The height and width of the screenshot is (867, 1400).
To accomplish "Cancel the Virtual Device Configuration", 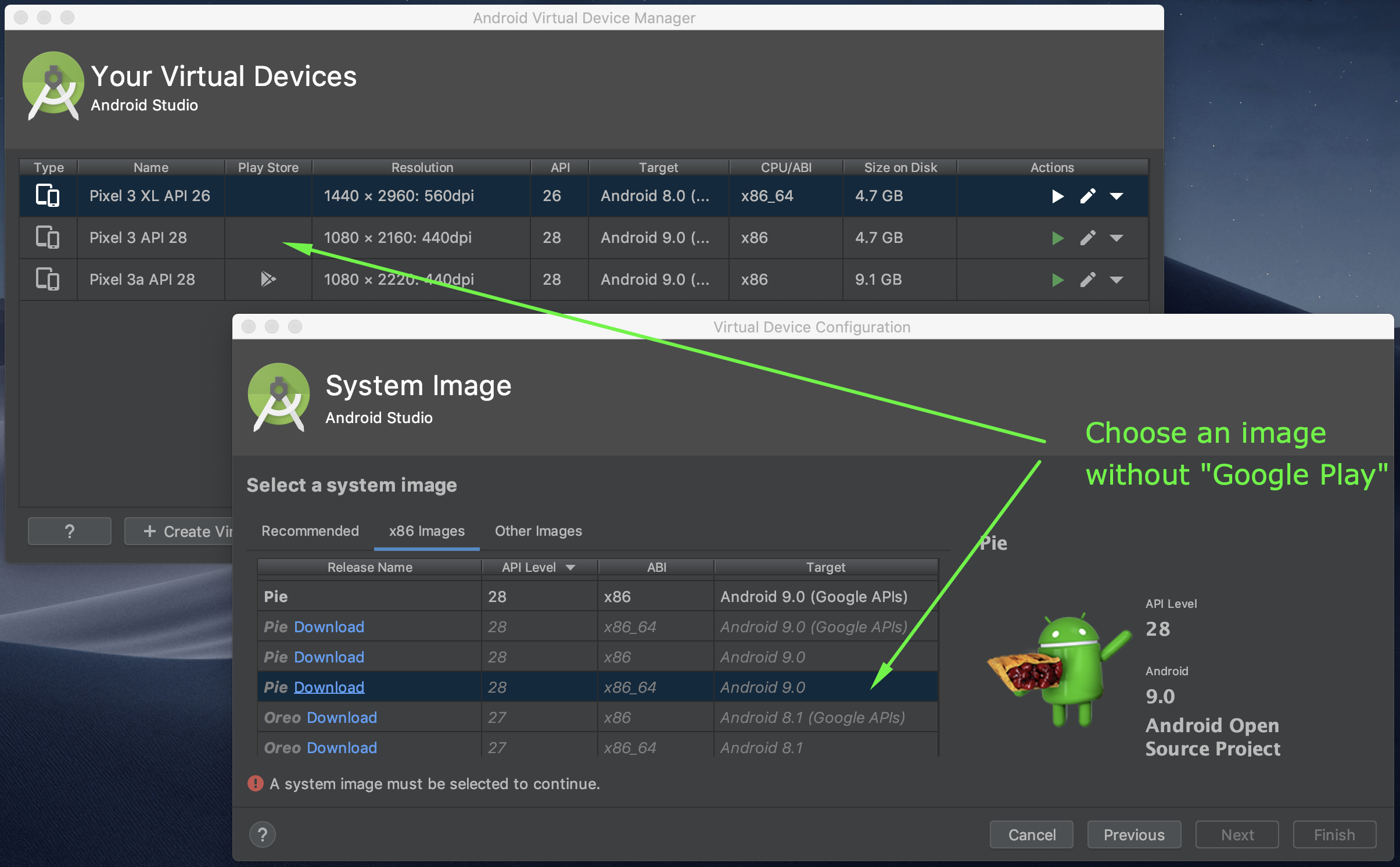I will coord(1031,835).
